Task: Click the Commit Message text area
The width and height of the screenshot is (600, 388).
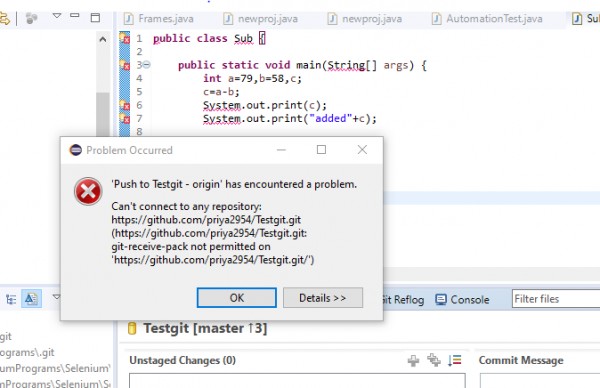Action: coord(540,381)
